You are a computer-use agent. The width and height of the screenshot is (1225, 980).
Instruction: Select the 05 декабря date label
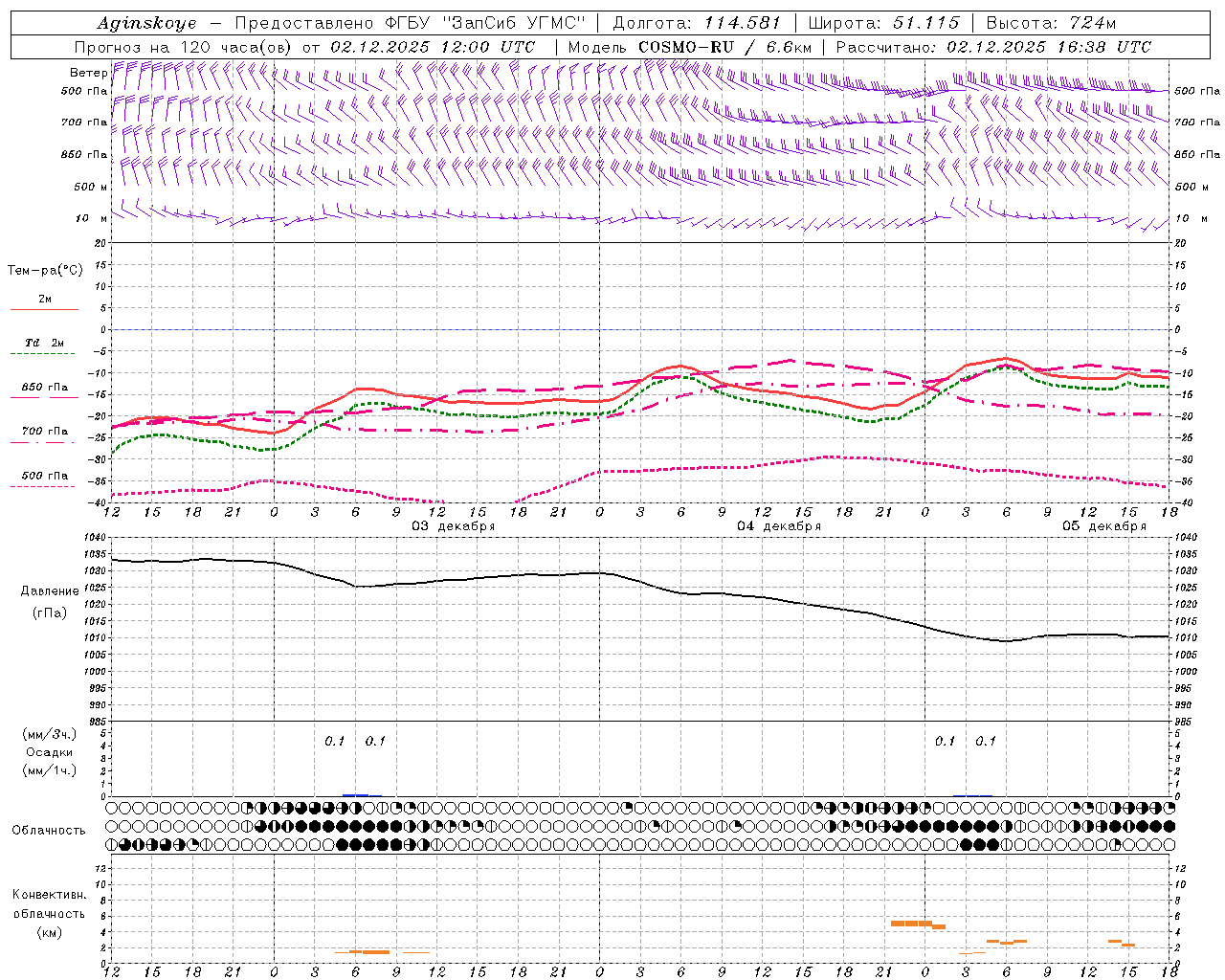[x=1104, y=526]
